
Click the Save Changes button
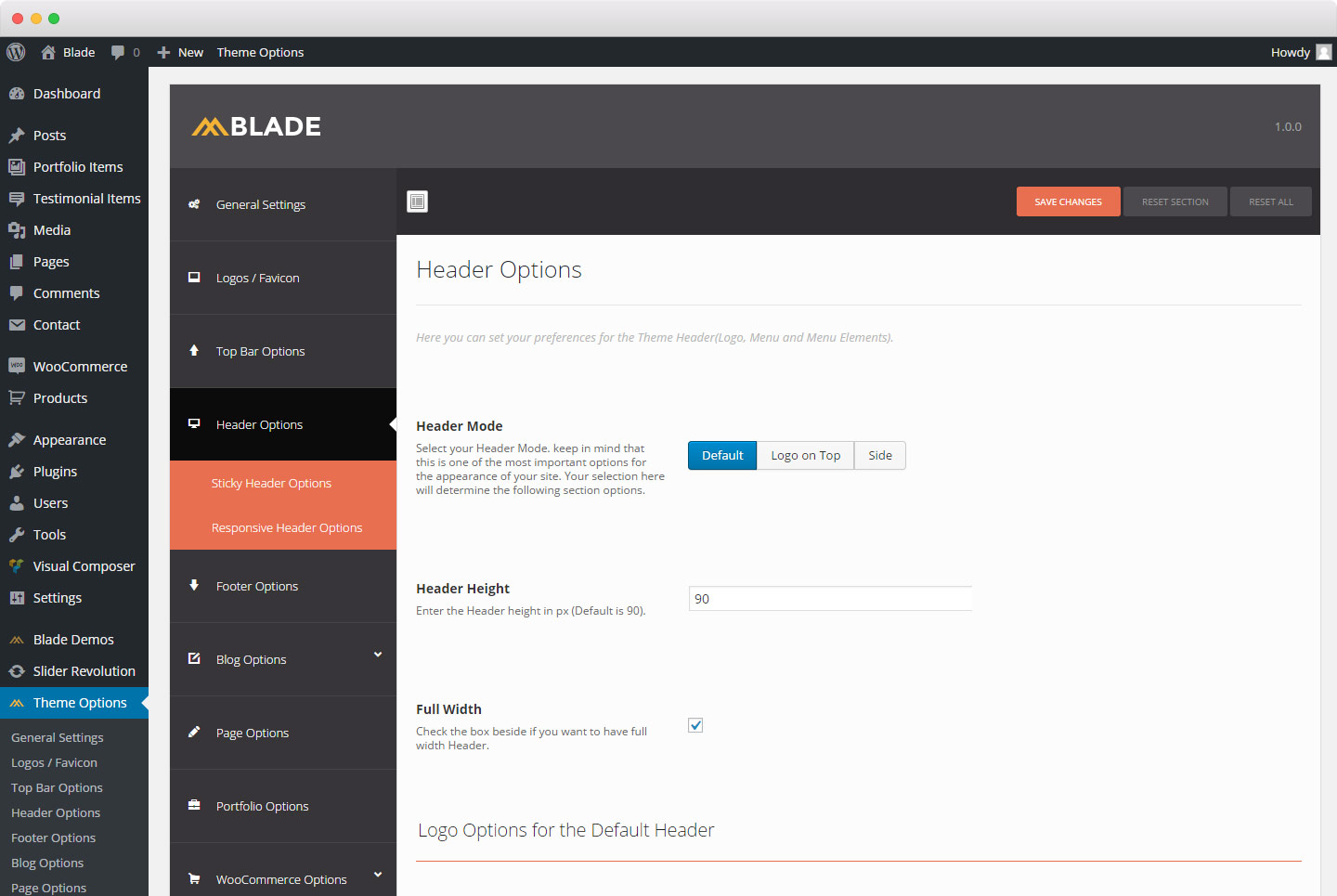1068,201
